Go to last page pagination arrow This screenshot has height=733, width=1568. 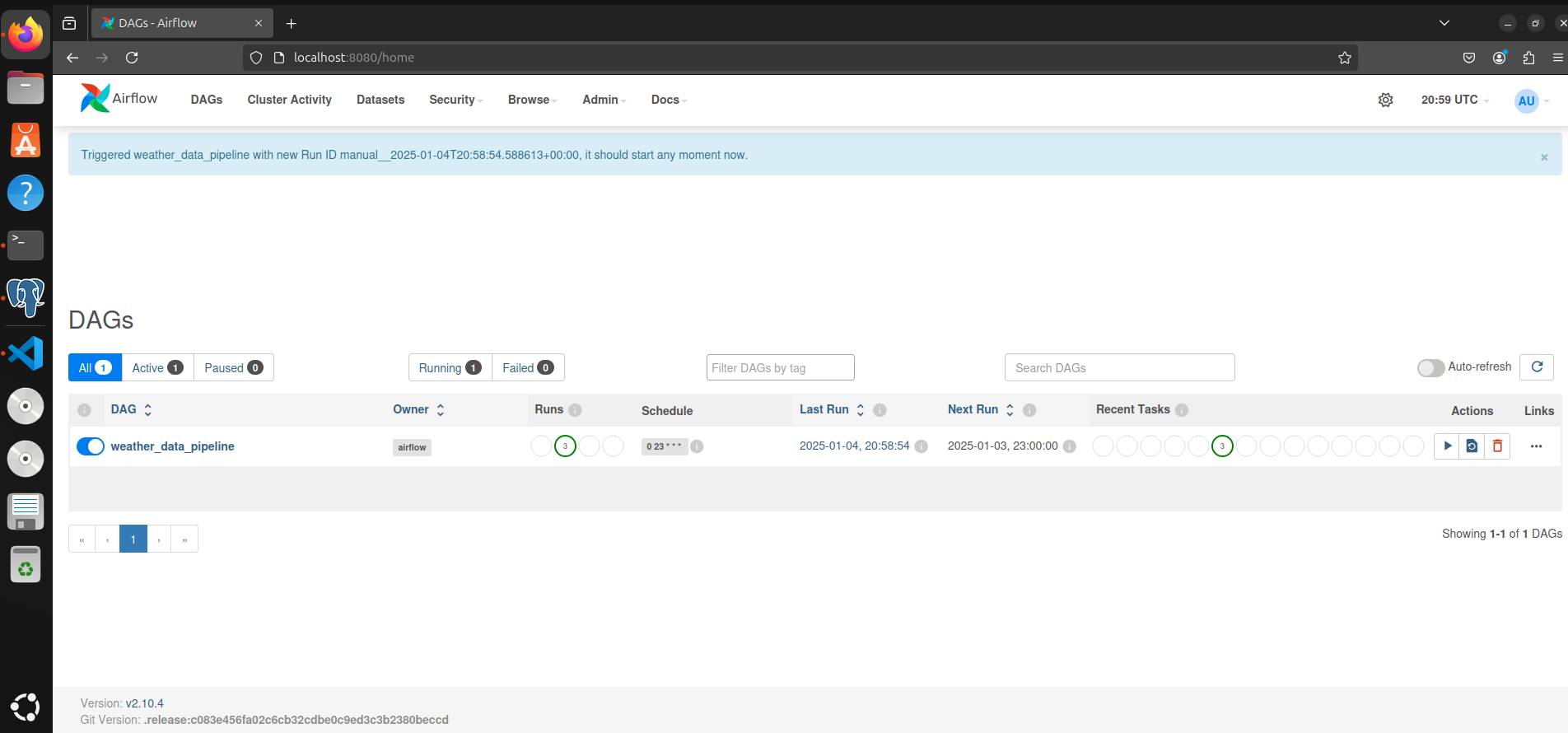184,539
